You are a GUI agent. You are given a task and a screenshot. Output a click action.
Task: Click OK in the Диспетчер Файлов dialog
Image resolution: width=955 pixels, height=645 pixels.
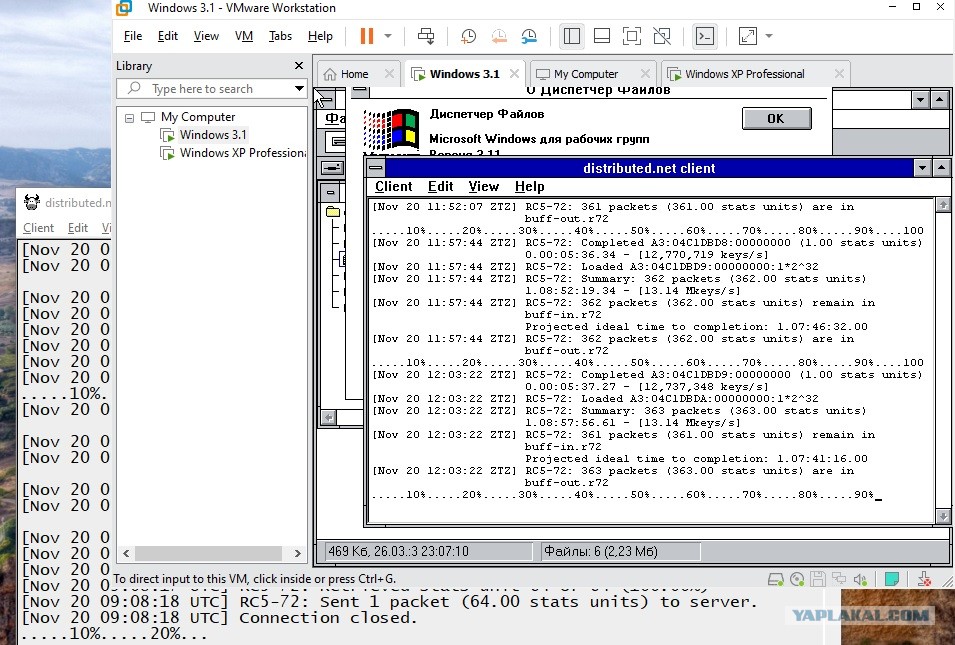point(776,118)
